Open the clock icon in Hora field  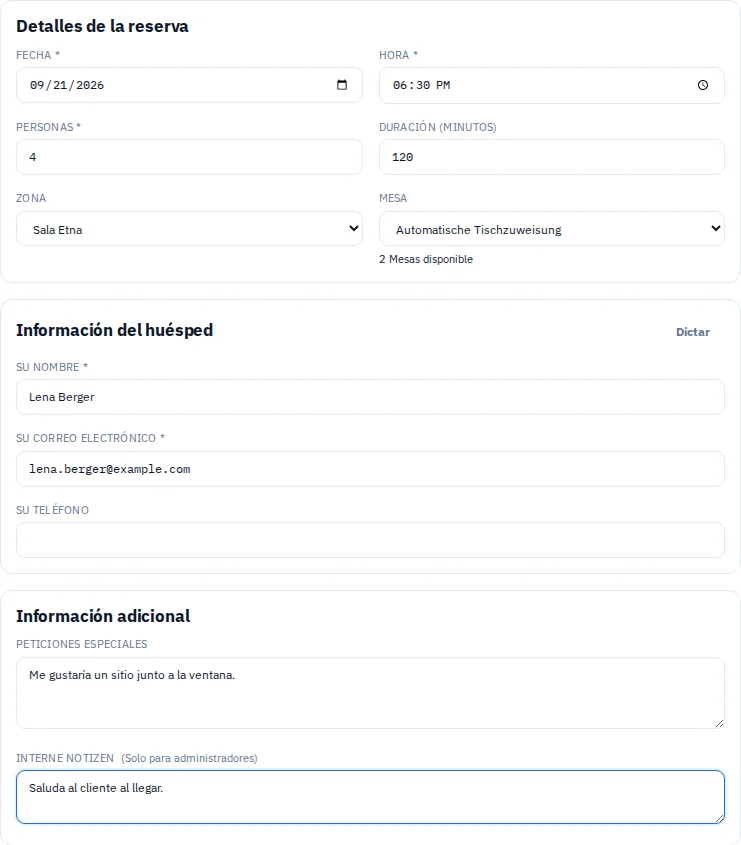tap(703, 85)
